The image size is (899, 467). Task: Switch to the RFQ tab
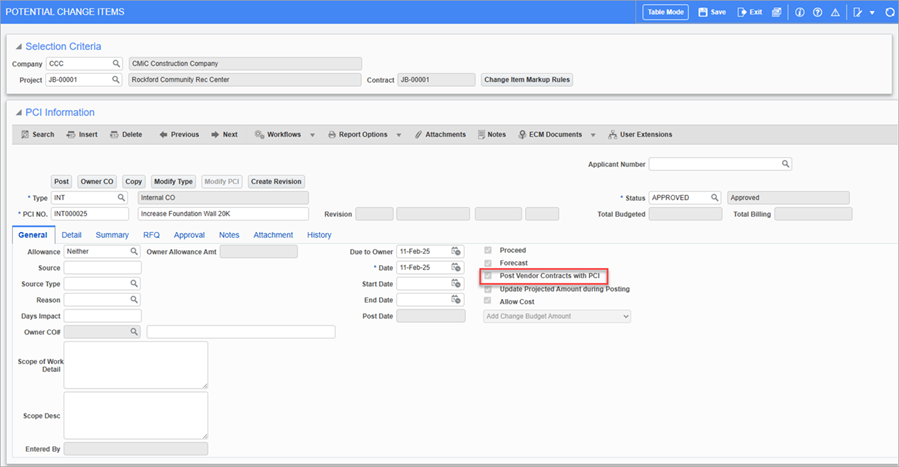pos(151,235)
